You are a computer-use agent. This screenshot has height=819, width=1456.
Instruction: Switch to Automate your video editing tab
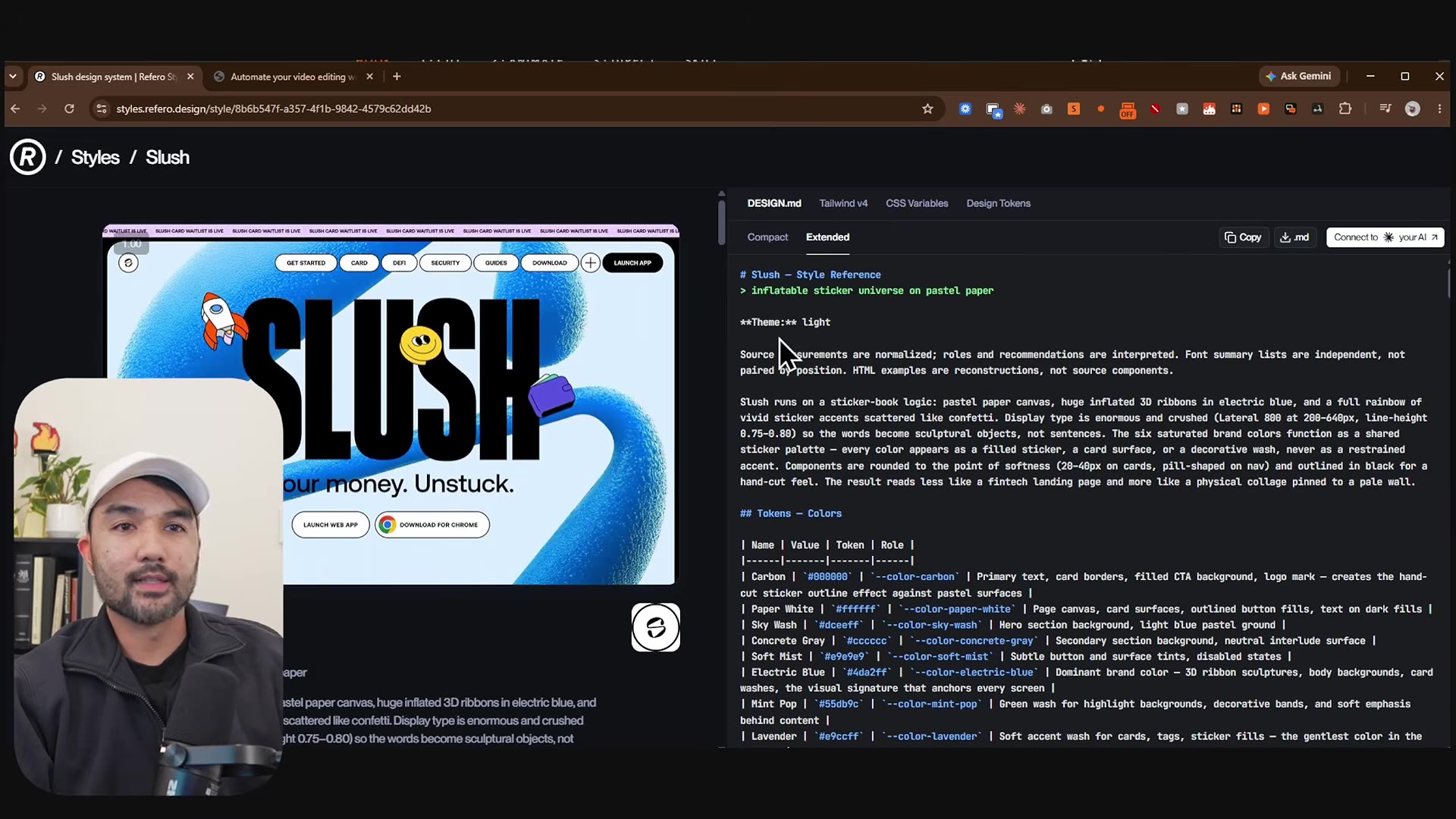(292, 77)
